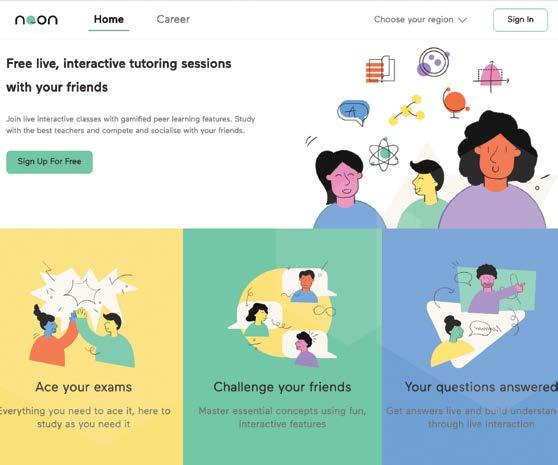558x465 pixels.
Task: Click the yellow molecule icon
Action: click(x=407, y=110)
